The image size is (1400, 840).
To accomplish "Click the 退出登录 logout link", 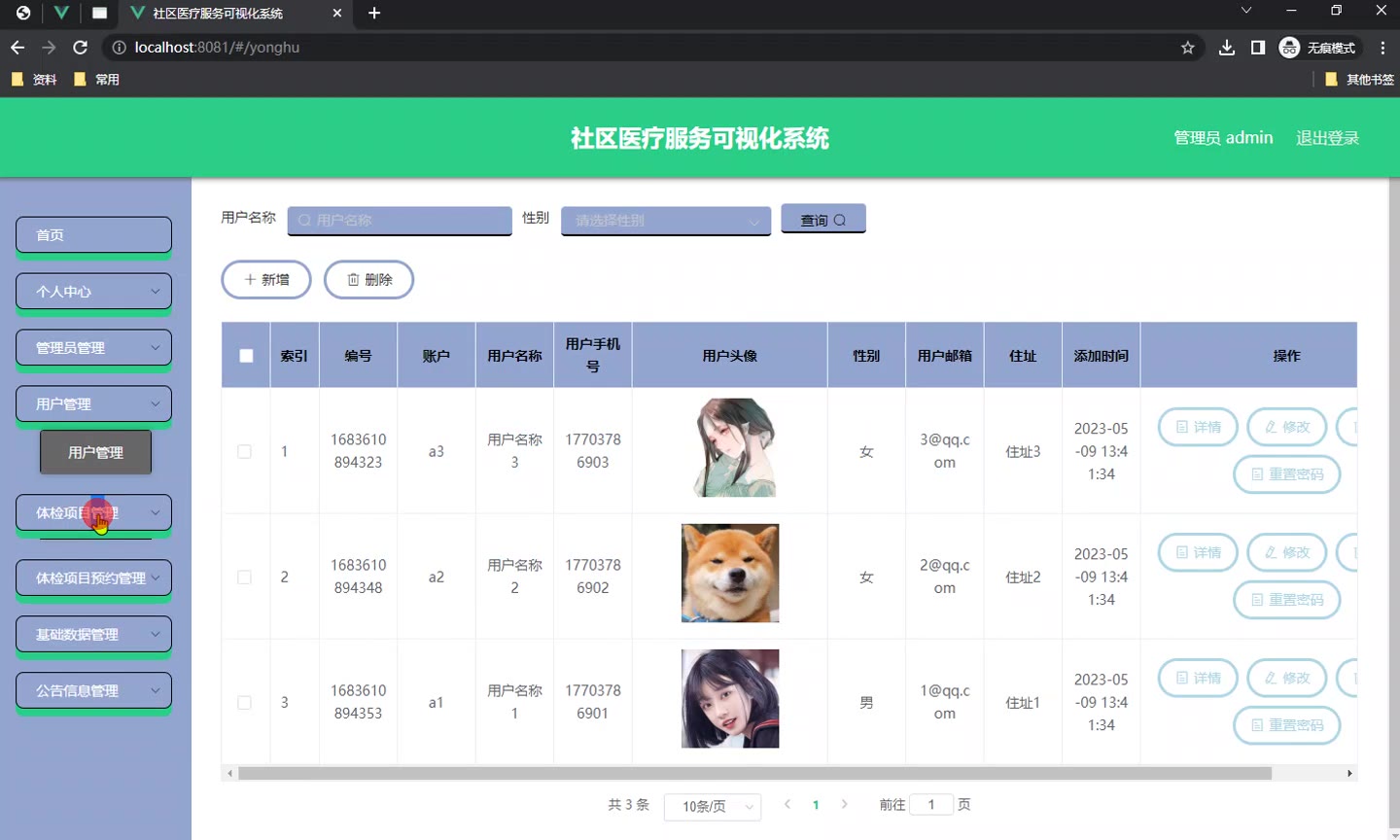I will [1327, 138].
